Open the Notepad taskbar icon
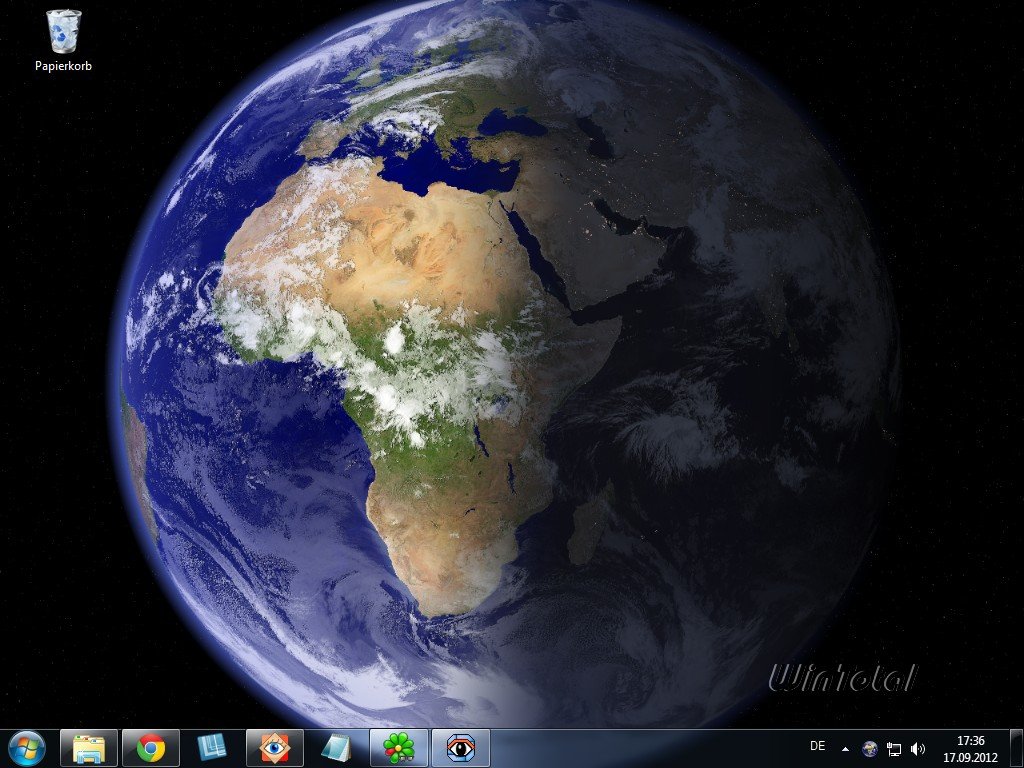Image resolution: width=1024 pixels, height=768 pixels. 336,748
